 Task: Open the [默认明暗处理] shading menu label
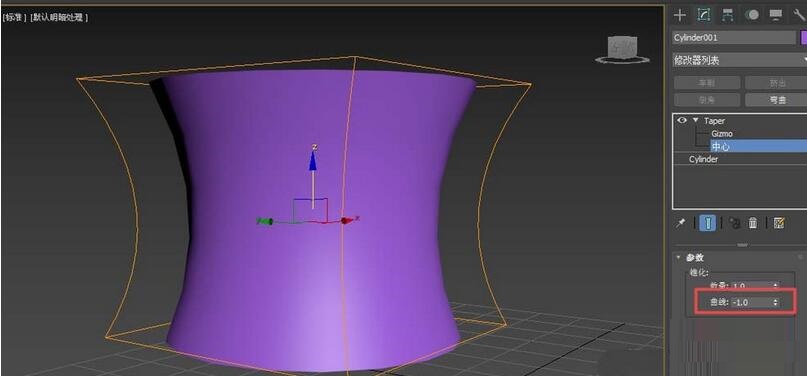59,17
